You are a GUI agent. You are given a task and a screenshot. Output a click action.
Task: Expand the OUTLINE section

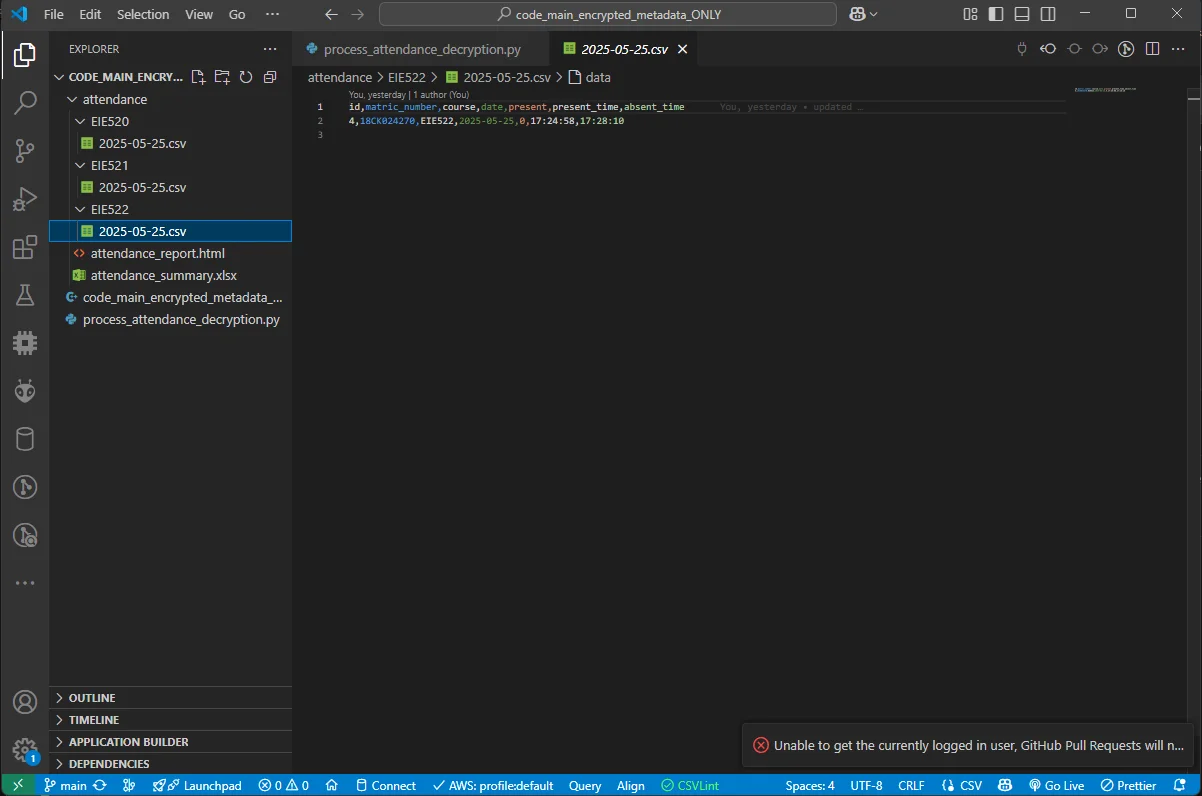92,698
